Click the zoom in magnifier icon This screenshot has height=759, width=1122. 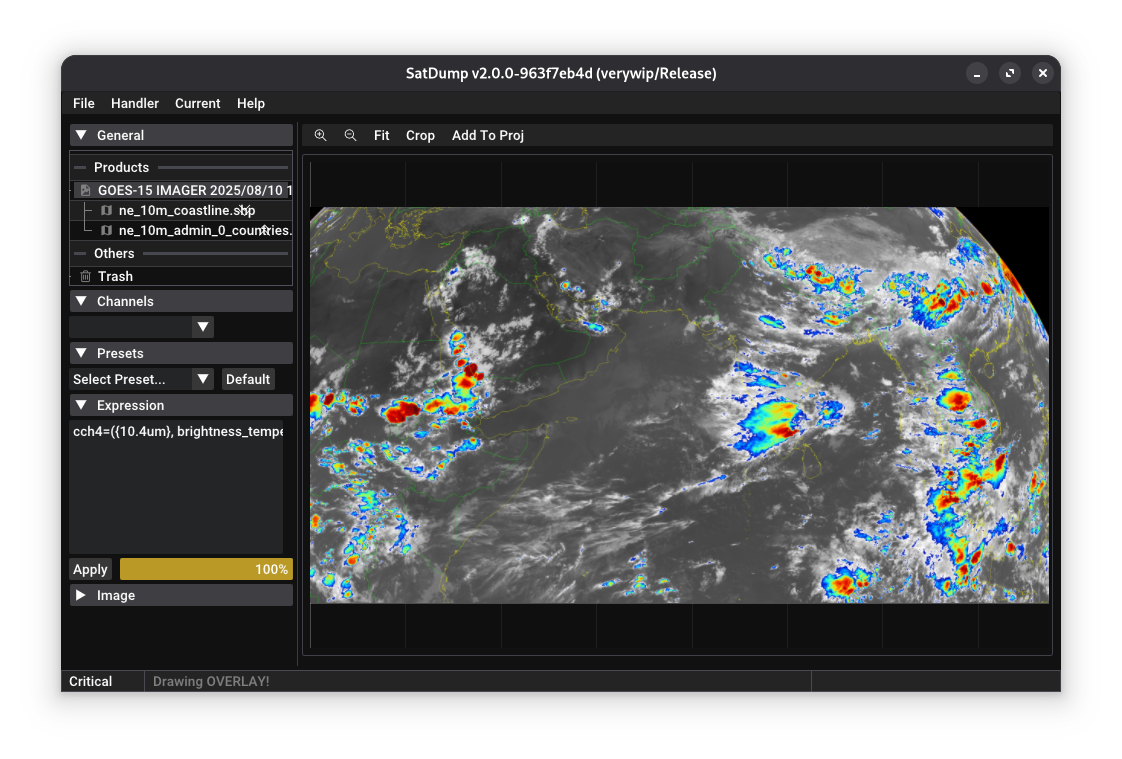point(320,135)
